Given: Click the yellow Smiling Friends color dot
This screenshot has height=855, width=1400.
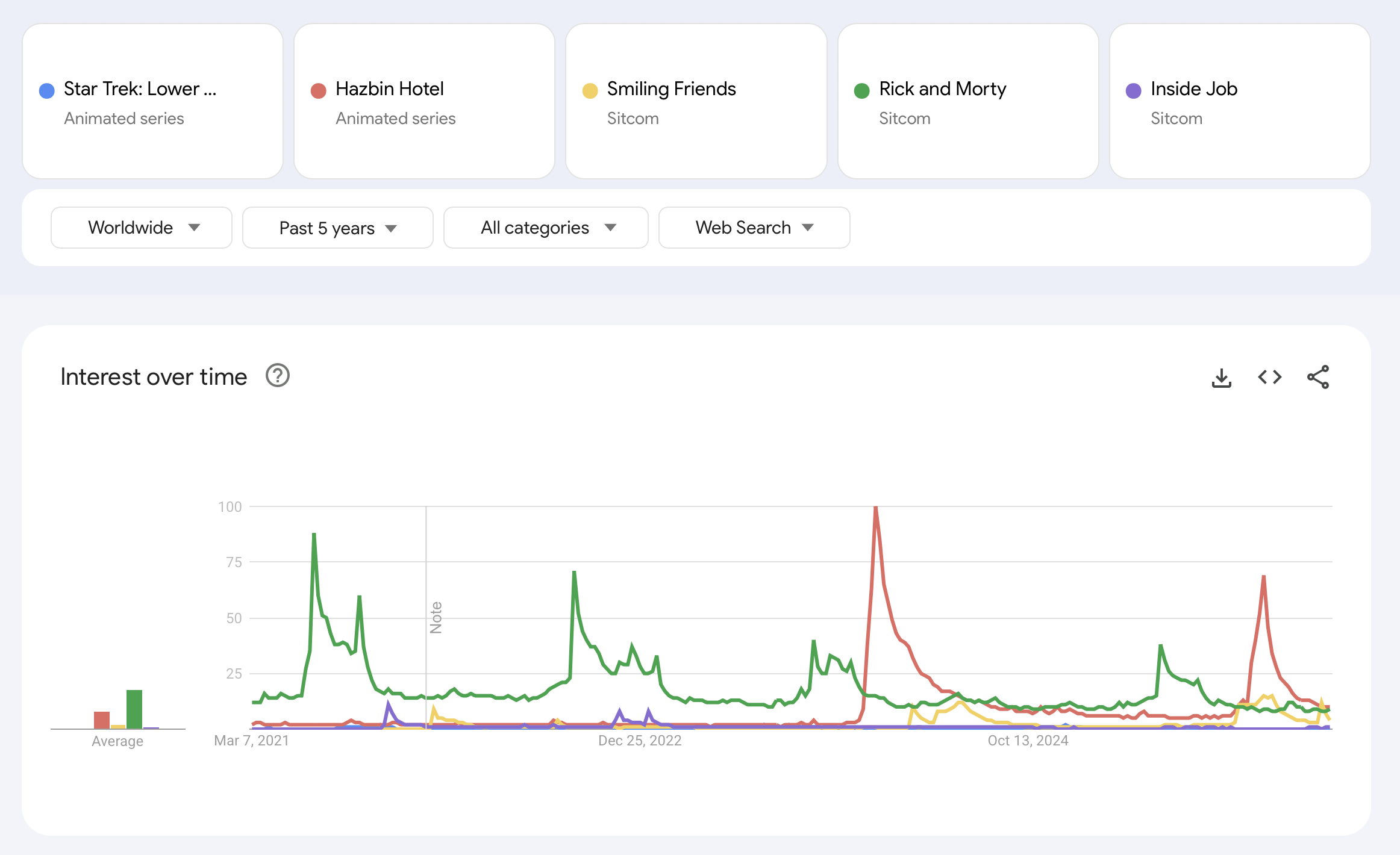Looking at the screenshot, I should coord(590,91).
